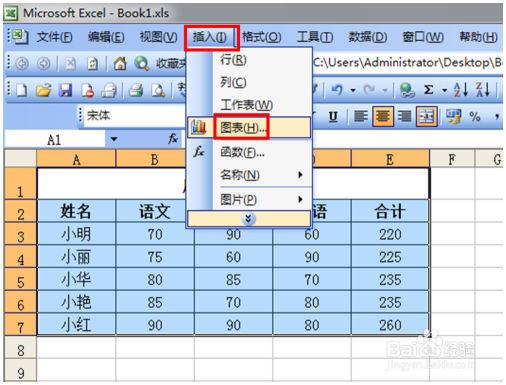
Task: Click the AutoSum sigma icon
Action: (429, 89)
